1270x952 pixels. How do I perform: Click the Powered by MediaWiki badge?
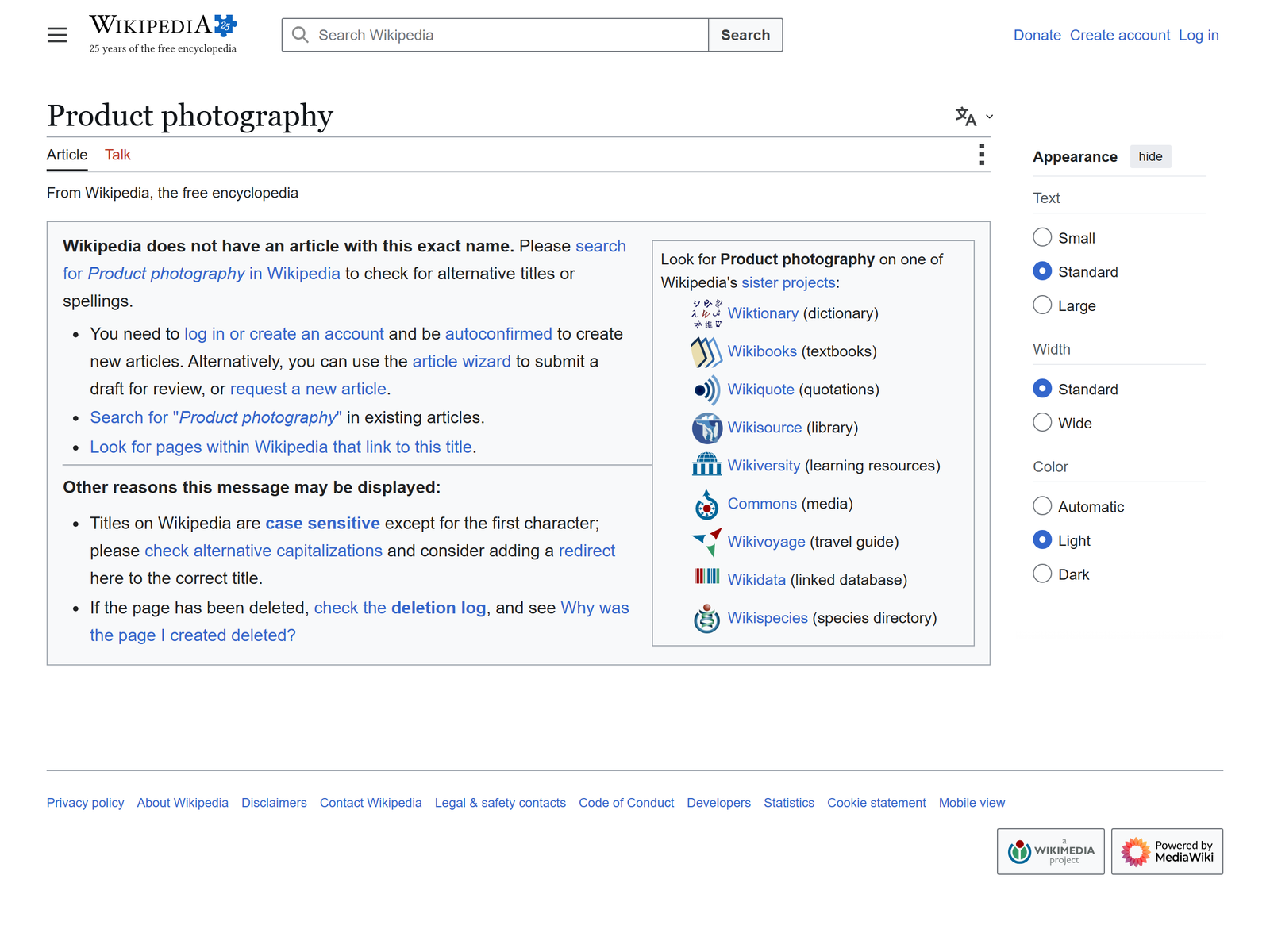[1167, 851]
